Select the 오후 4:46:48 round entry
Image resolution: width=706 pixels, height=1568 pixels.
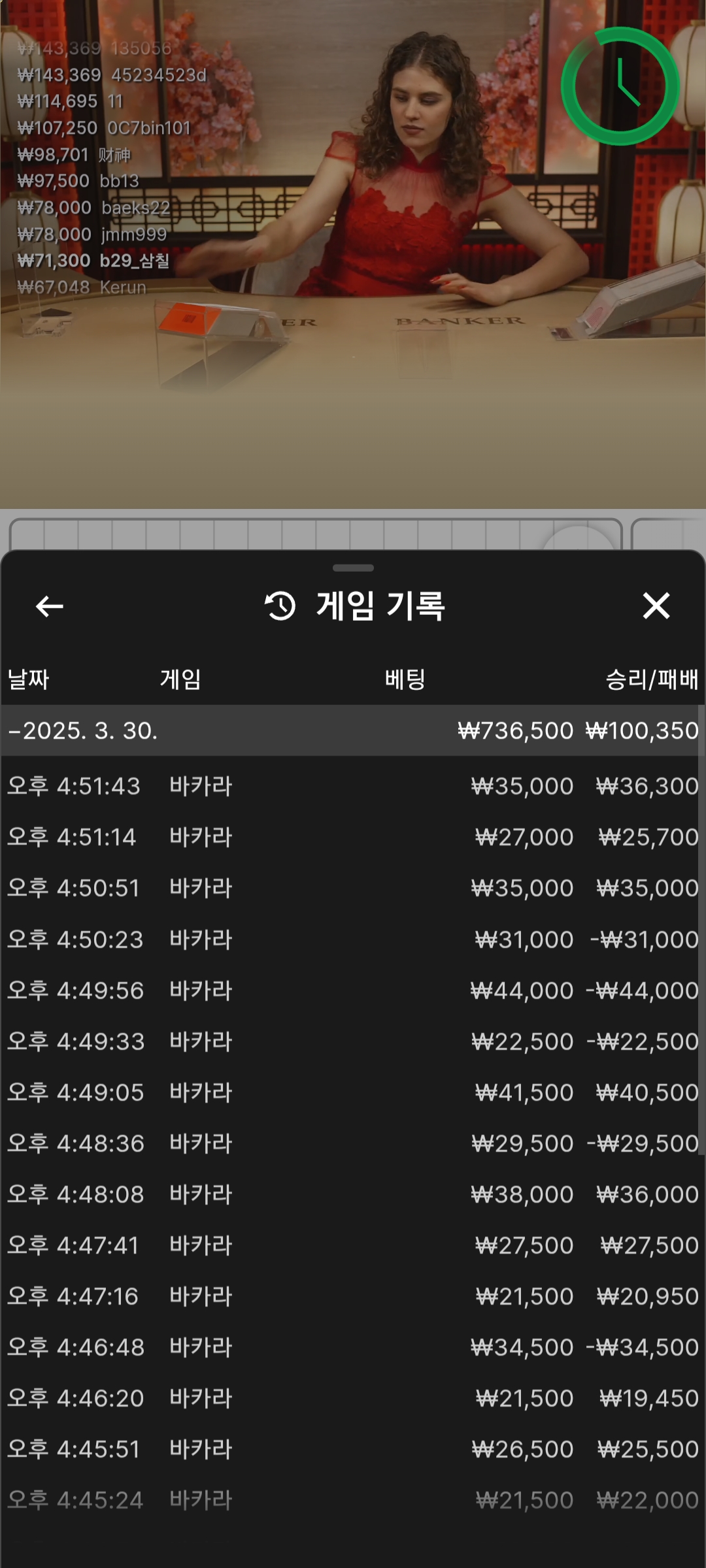click(353, 1347)
